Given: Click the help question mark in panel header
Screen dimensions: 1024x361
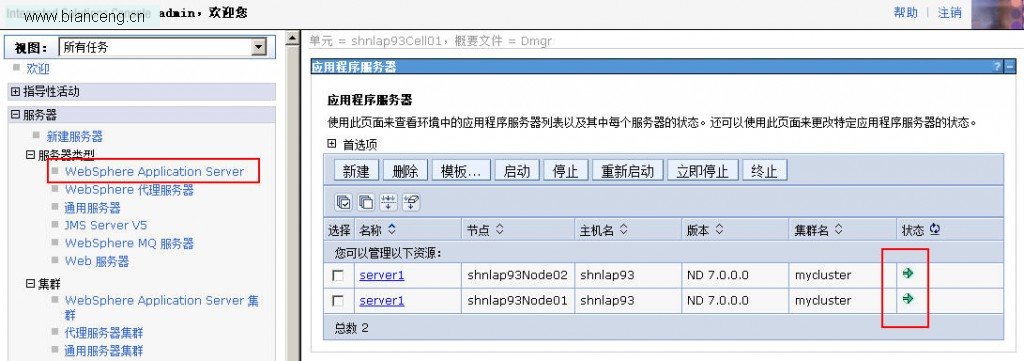Looking at the screenshot, I should click(x=997, y=67).
